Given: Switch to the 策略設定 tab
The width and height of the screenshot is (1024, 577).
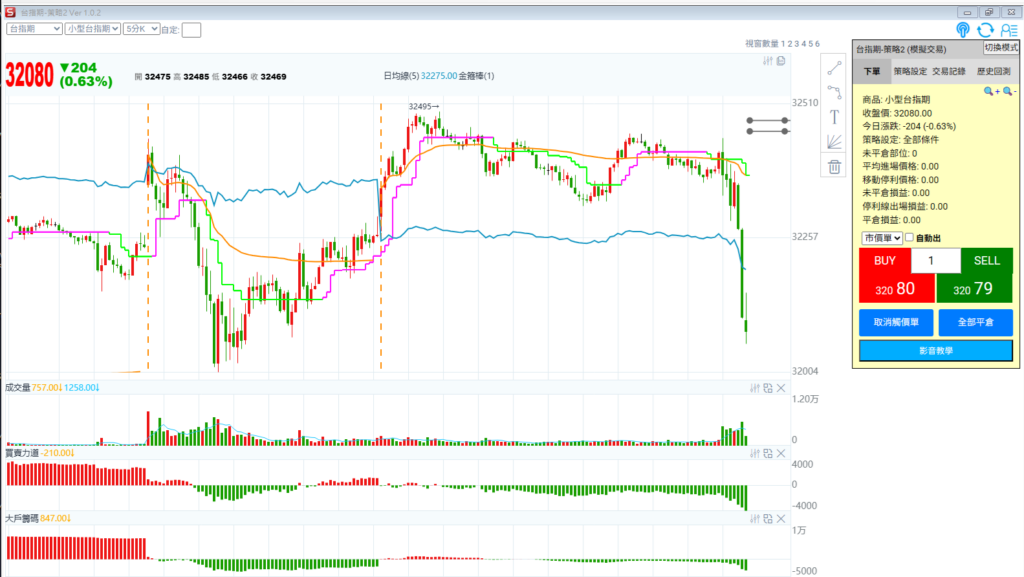Looking at the screenshot, I should pos(910,71).
